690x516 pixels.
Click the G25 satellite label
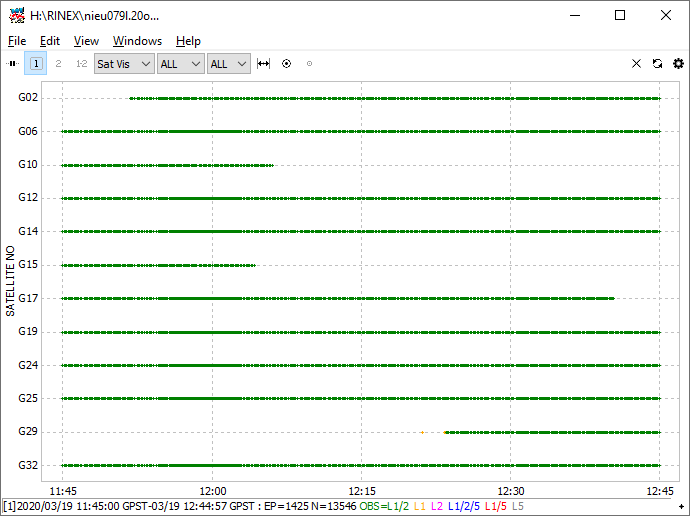(28, 398)
